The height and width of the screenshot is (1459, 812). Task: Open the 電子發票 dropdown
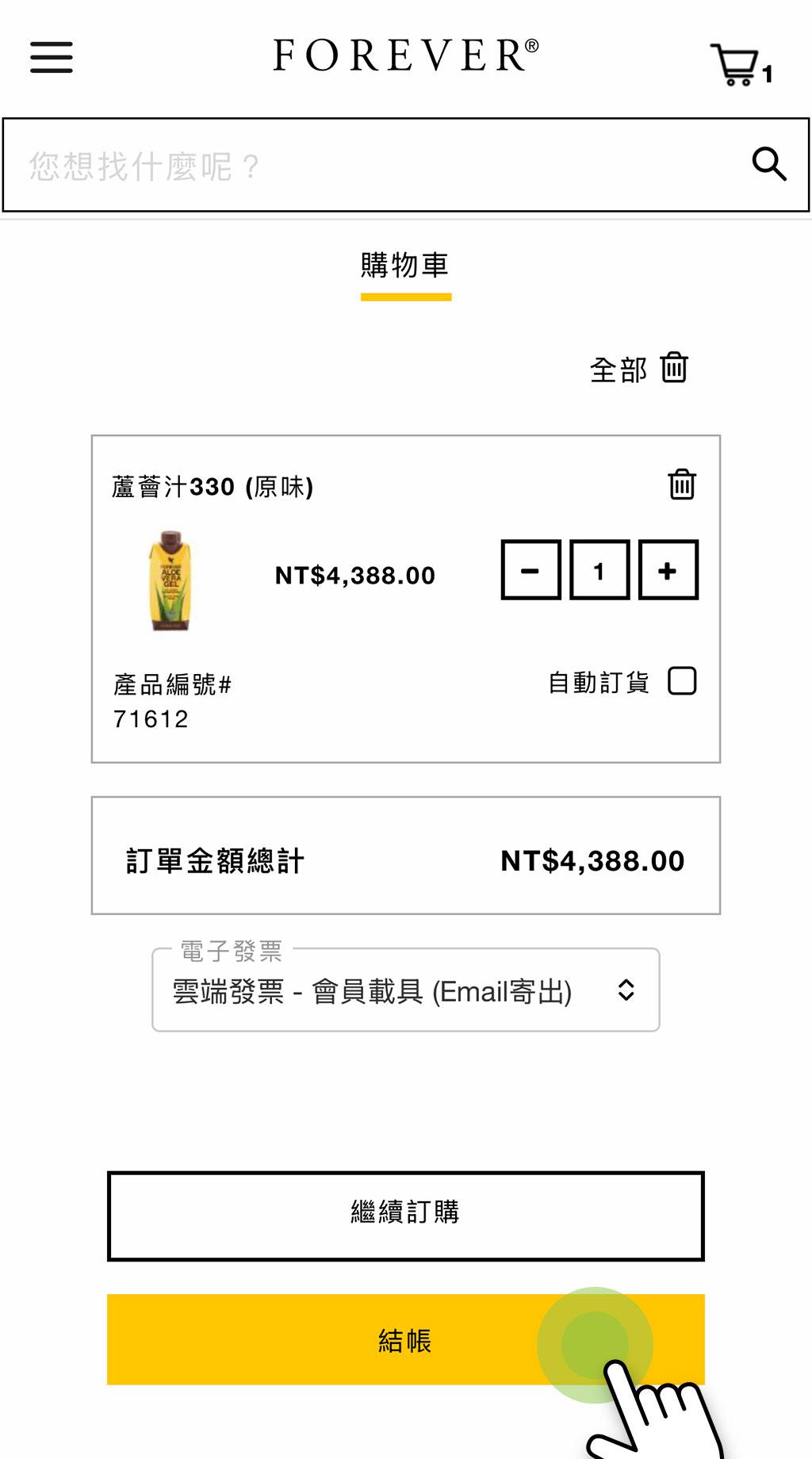pos(373,991)
